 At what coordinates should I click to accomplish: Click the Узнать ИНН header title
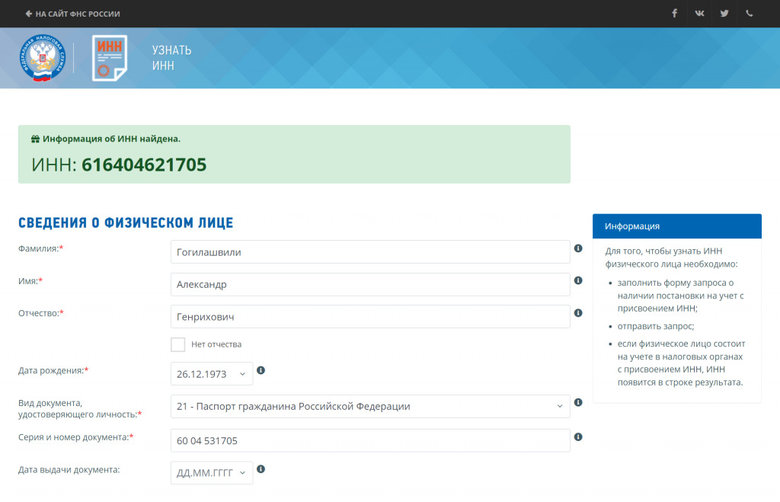pyautogui.click(x=171, y=58)
